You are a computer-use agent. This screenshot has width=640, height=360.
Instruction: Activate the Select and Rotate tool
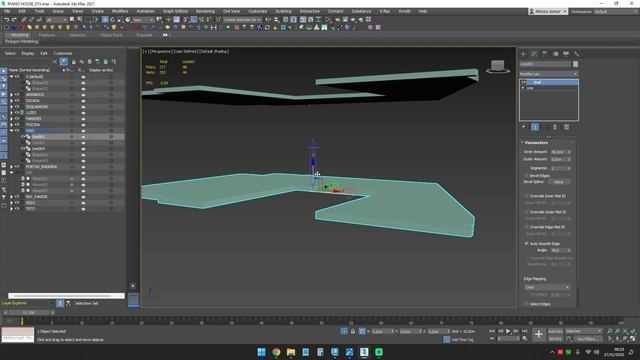[x=113, y=20]
